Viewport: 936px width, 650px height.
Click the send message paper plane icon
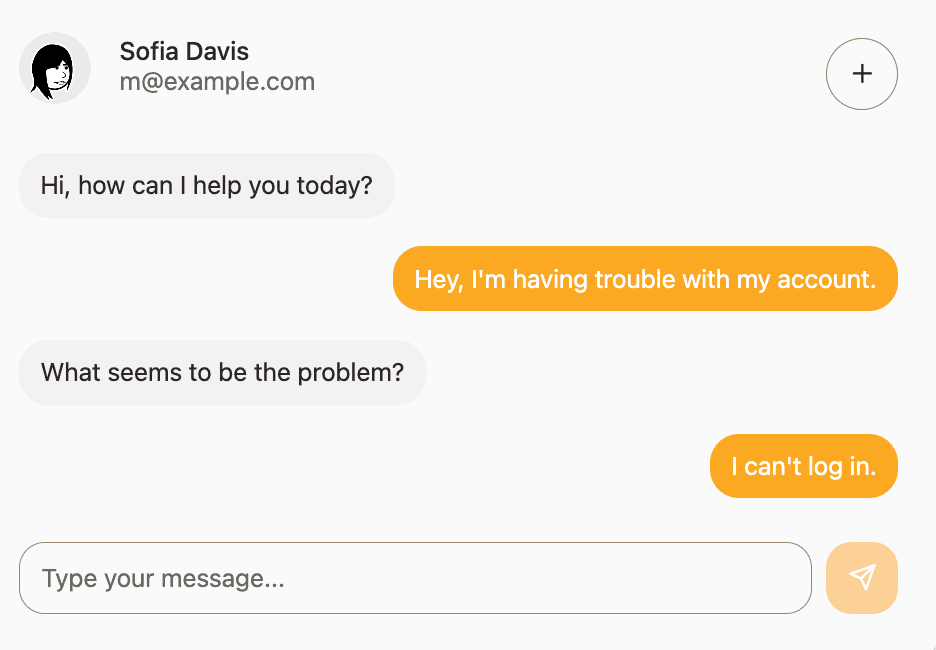tap(862, 577)
